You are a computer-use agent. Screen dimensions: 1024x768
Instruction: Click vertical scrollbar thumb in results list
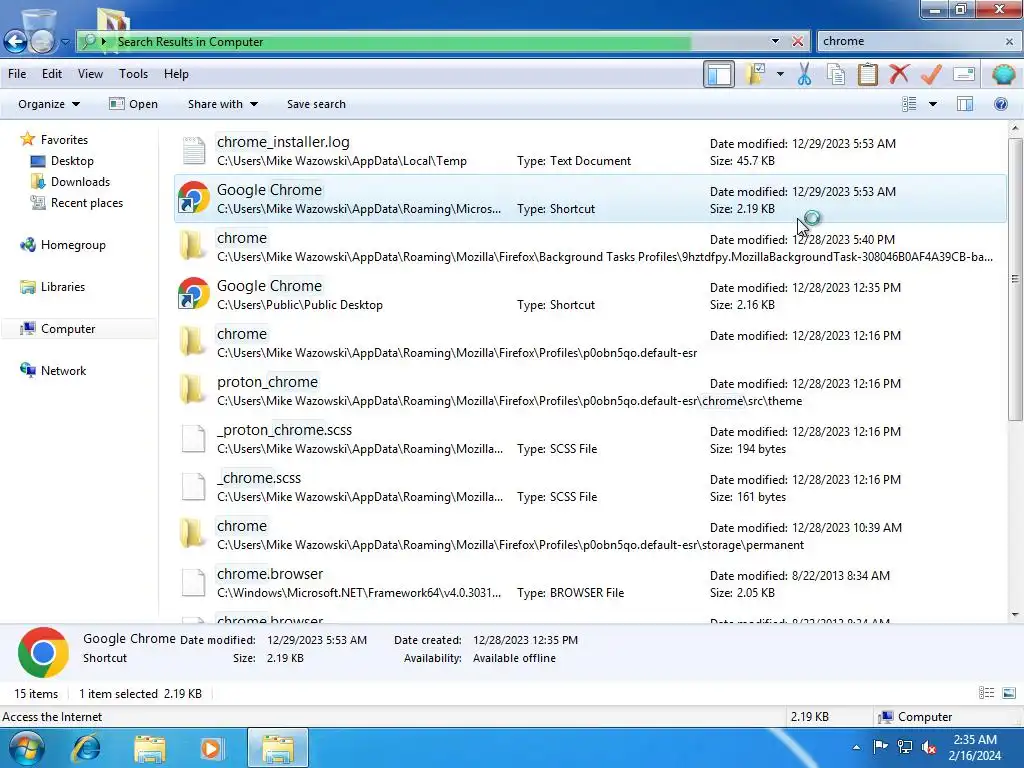[1015, 279]
